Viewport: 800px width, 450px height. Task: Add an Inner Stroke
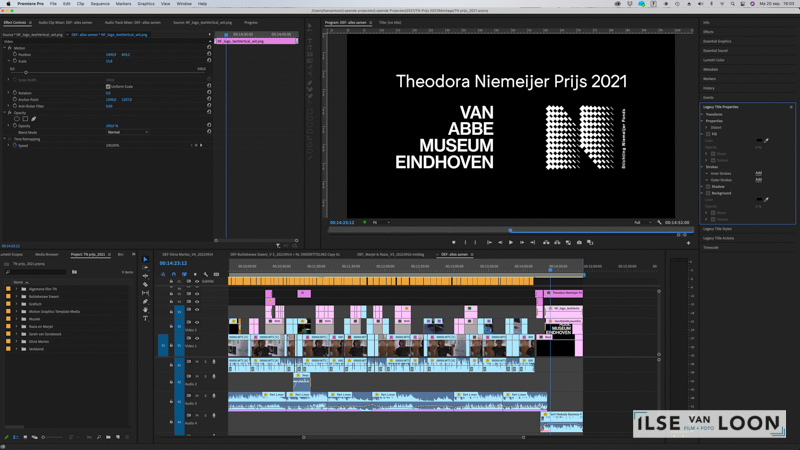[759, 173]
